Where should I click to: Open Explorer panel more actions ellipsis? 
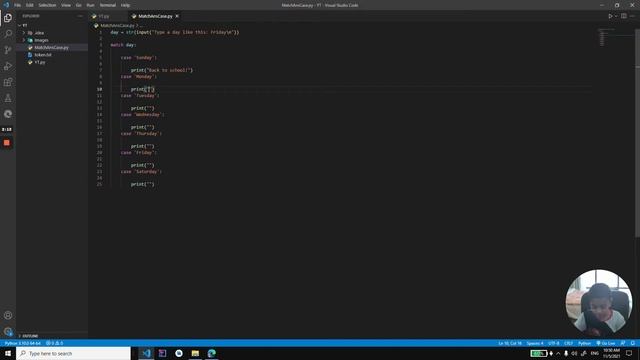80,16
